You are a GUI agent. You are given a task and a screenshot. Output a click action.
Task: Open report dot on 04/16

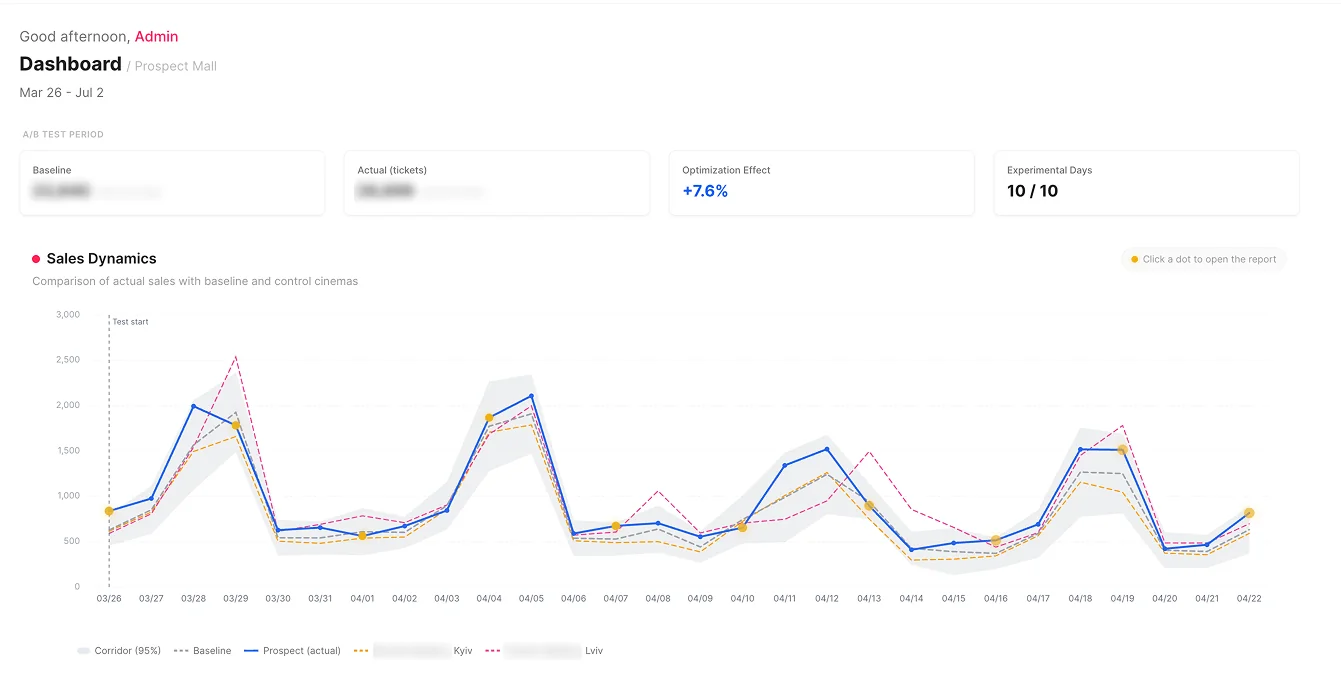click(995, 540)
